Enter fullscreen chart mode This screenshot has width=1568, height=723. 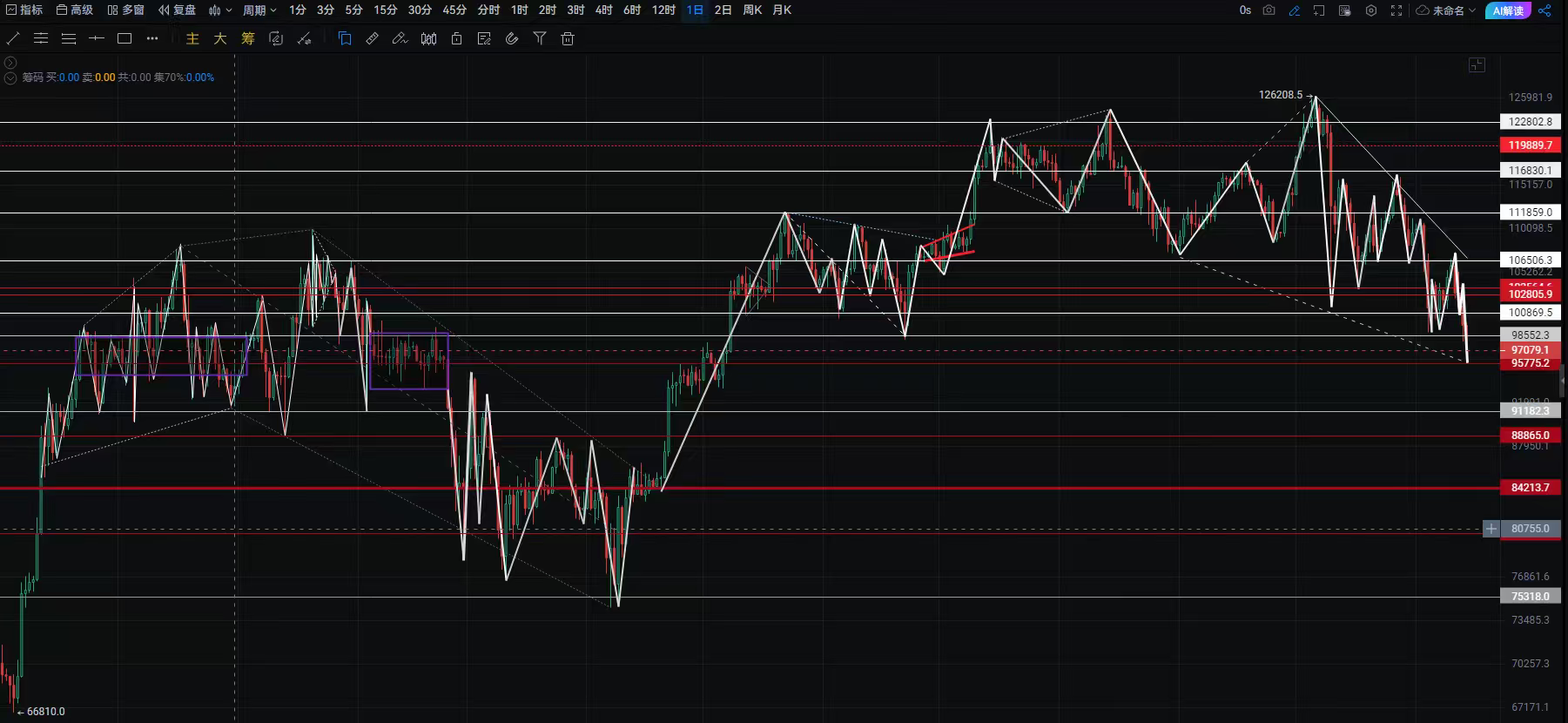coord(1396,10)
